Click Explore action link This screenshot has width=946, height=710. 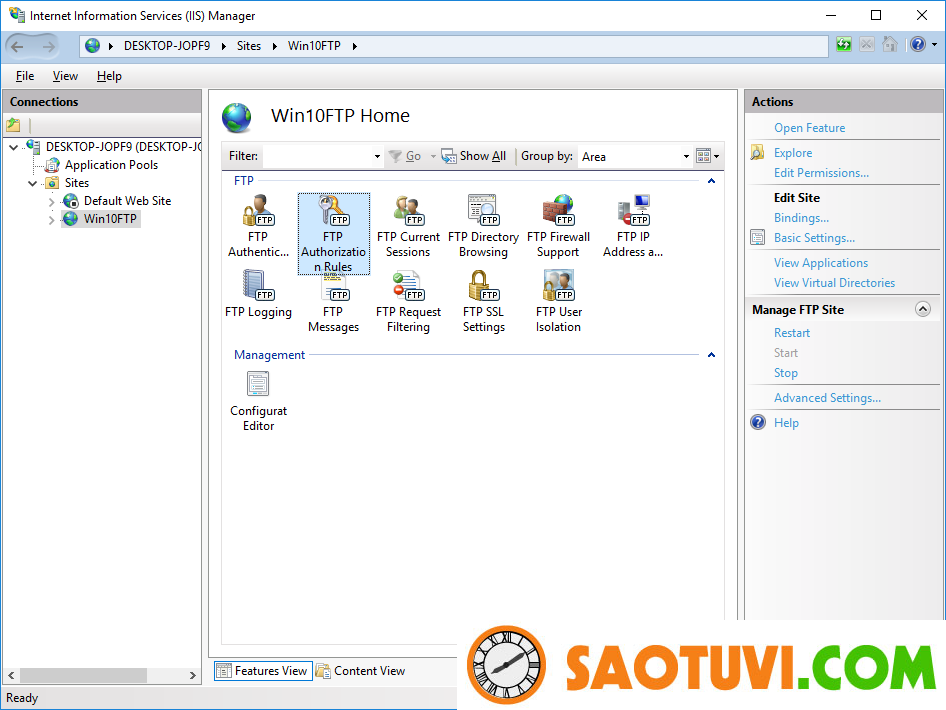(x=793, y=153)
